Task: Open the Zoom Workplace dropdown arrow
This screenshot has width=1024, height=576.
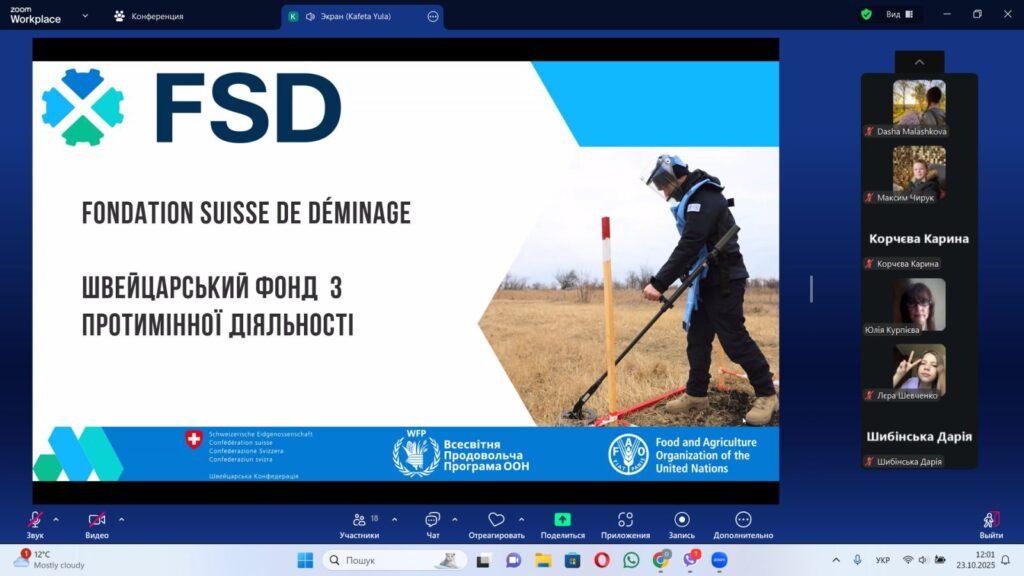Action: [84, 16]
